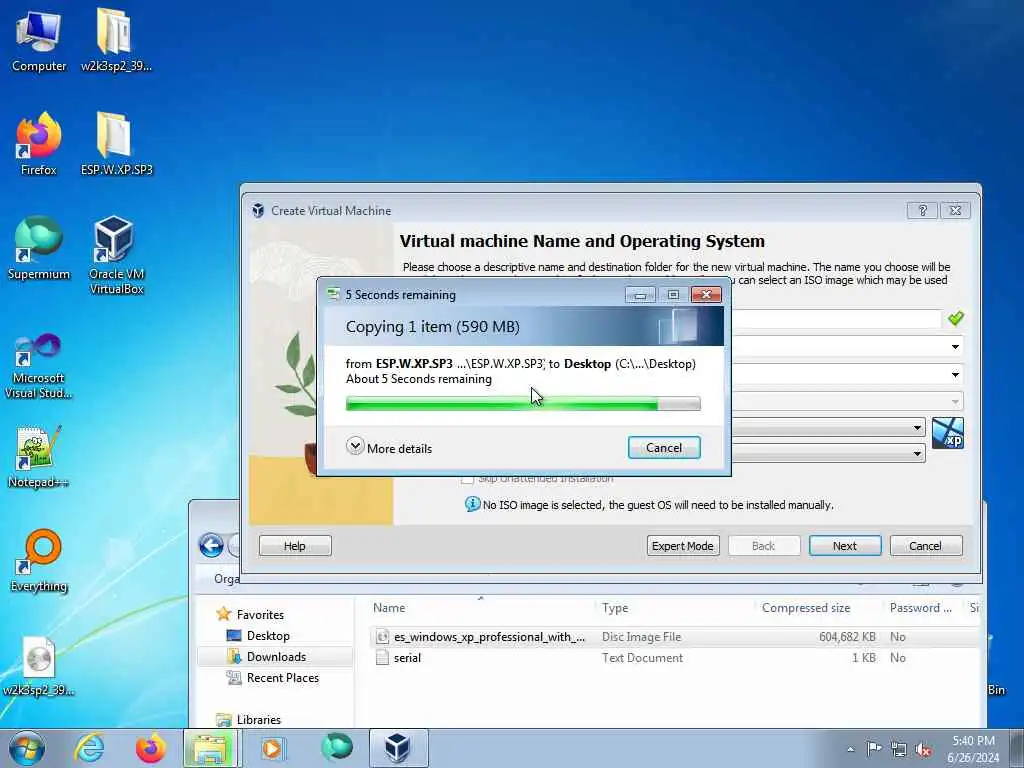1024x768 pixels.
Task: Select the Everything search desktop shortcut
Action: point(39,560)
